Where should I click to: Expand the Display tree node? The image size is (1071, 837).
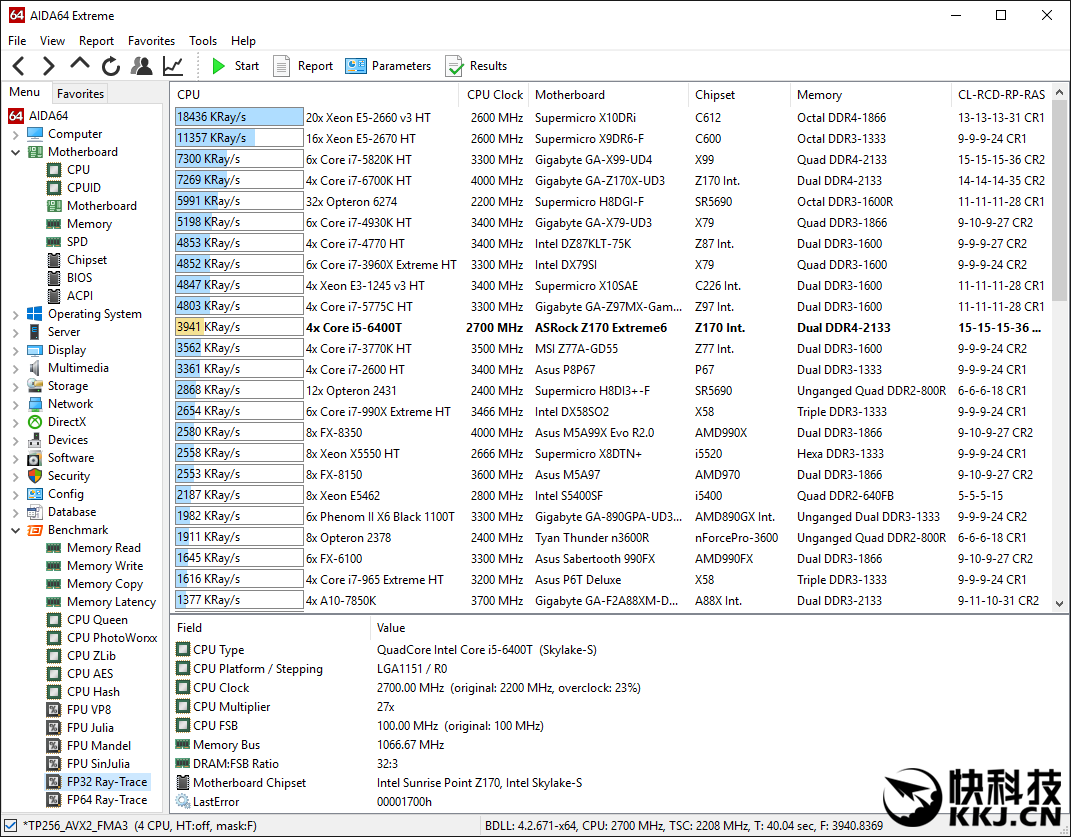[15, 351]
